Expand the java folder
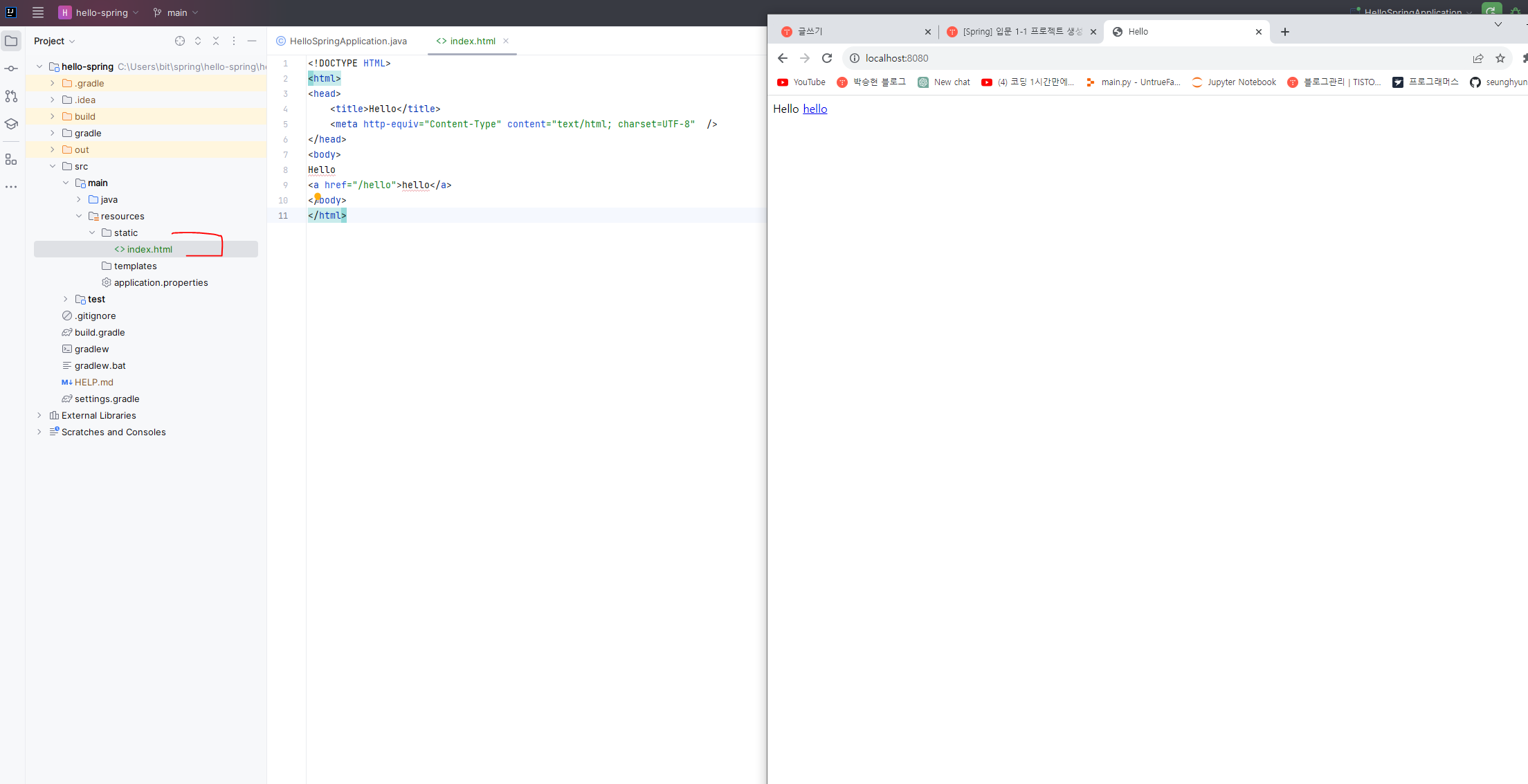 (x=79, y=199)
